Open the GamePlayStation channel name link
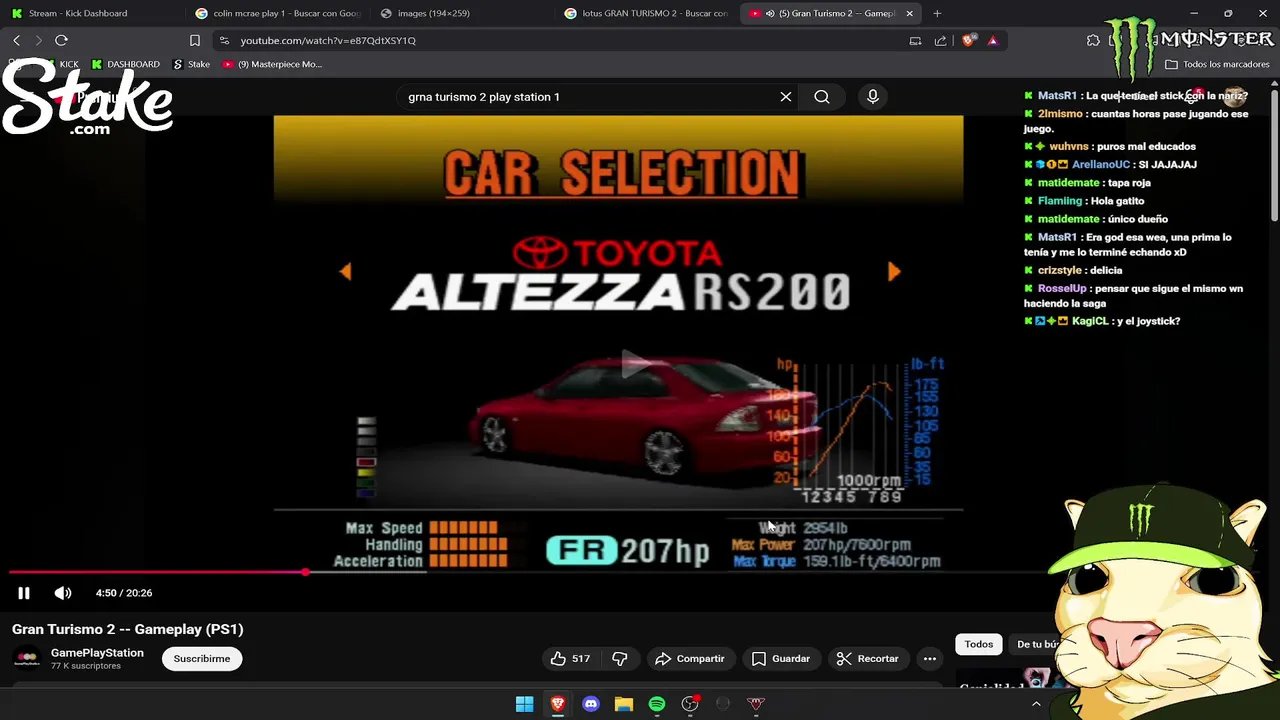This screenshot has width=1280, height=720. click(x=97, y=652)
